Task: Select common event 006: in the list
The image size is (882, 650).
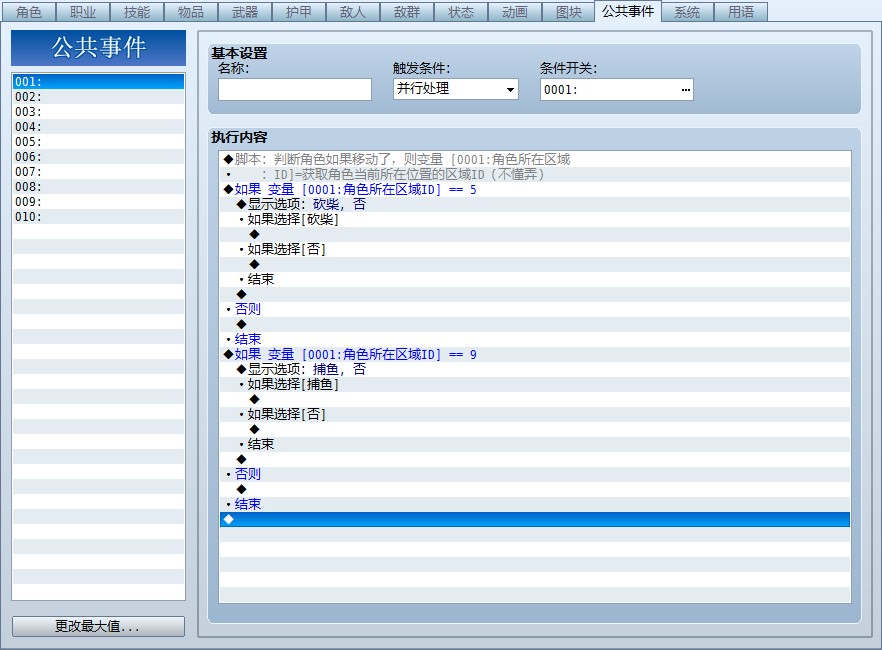Action: 98,156
